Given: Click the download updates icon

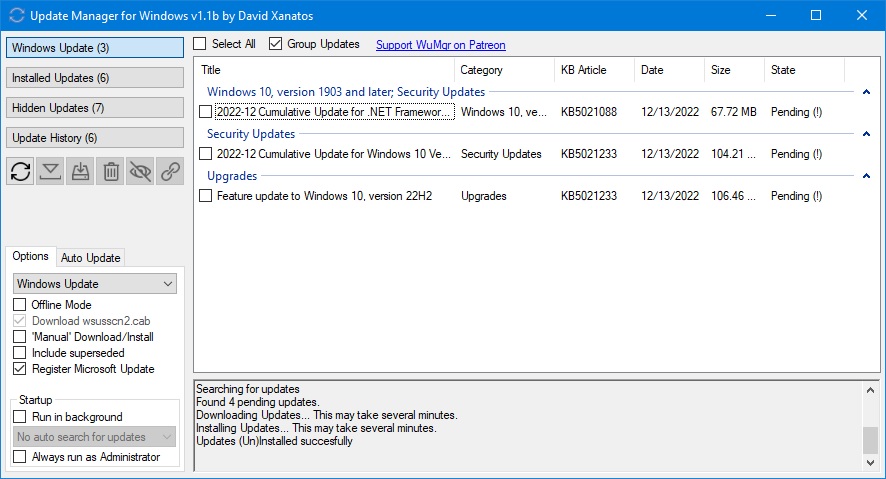Looking at the screenshot, I should point(50,171).
